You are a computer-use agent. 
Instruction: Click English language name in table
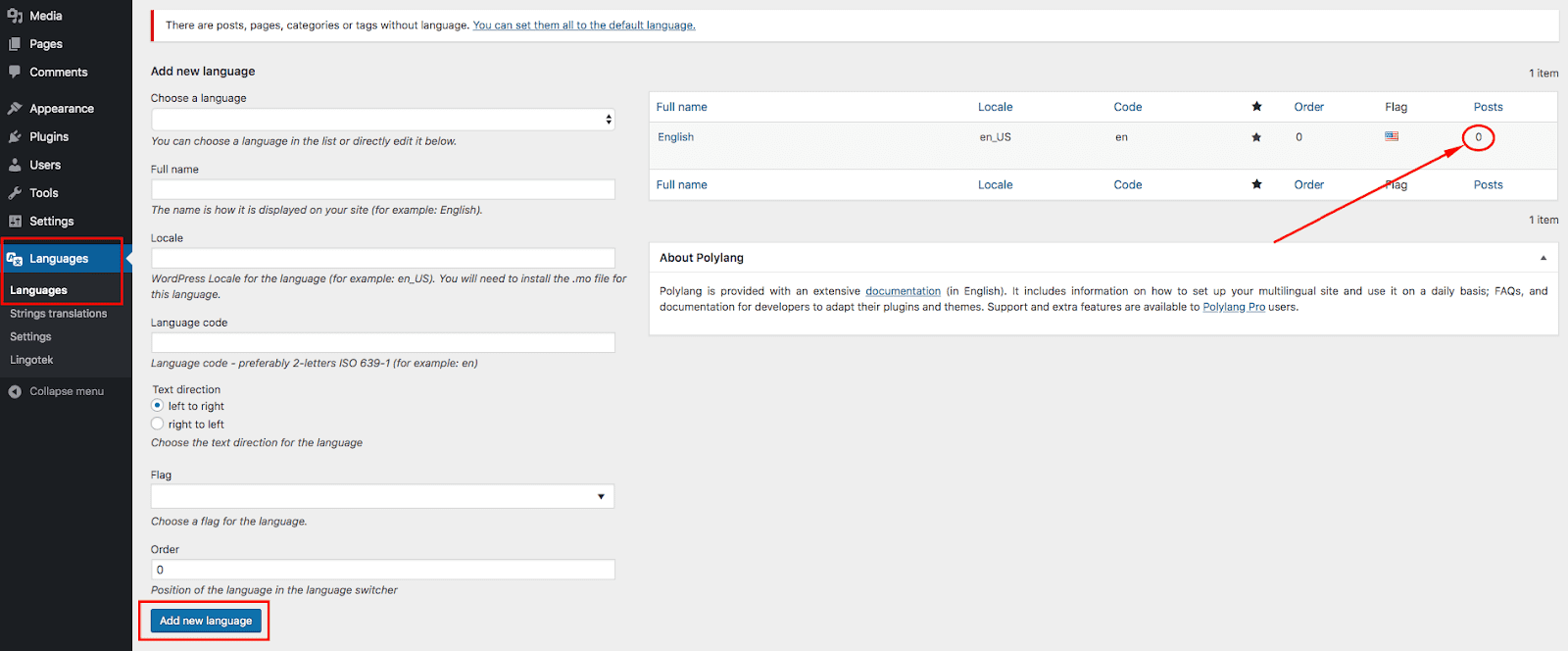click(x=675, y=137)
